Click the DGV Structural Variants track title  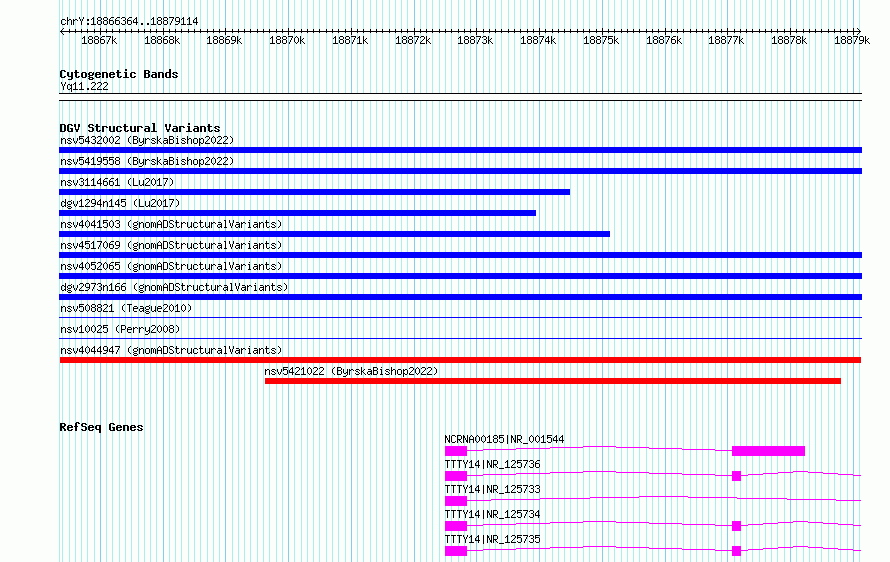[140, 128]
